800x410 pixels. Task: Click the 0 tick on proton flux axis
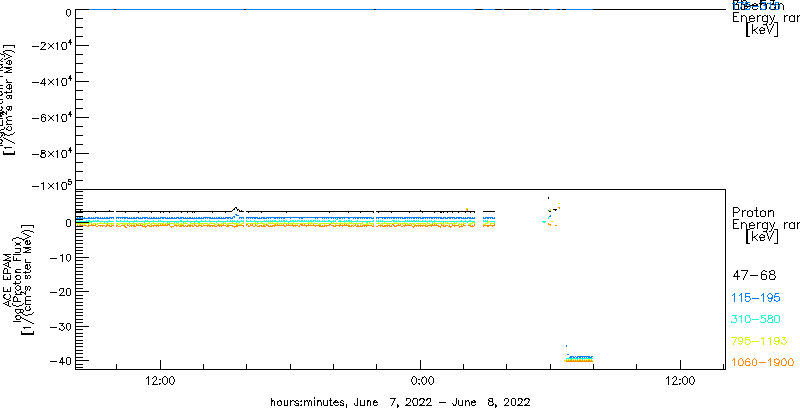pyautogui.click(x=67, y=223)
